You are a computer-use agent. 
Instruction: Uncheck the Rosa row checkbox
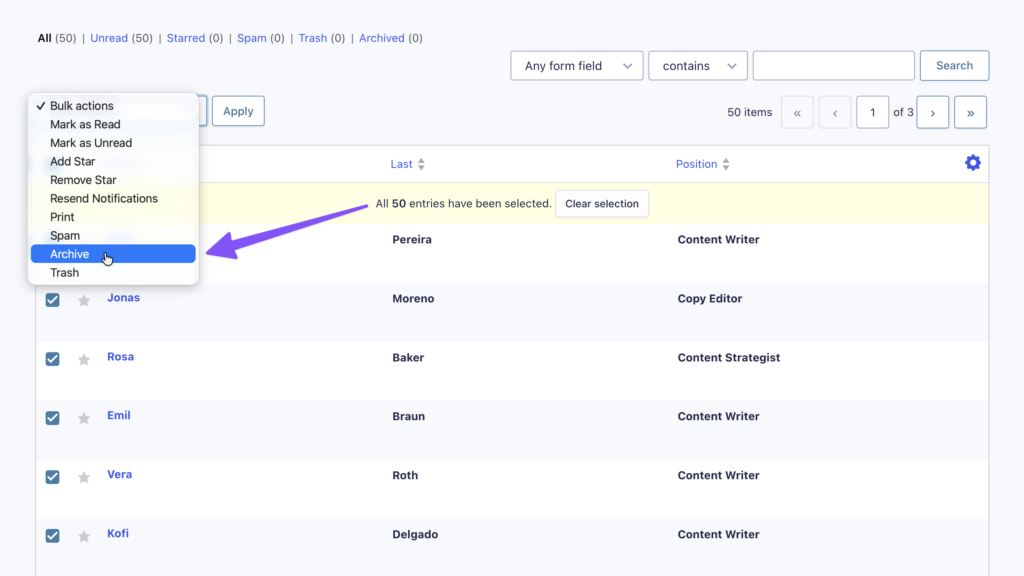(x=52, y=359)
